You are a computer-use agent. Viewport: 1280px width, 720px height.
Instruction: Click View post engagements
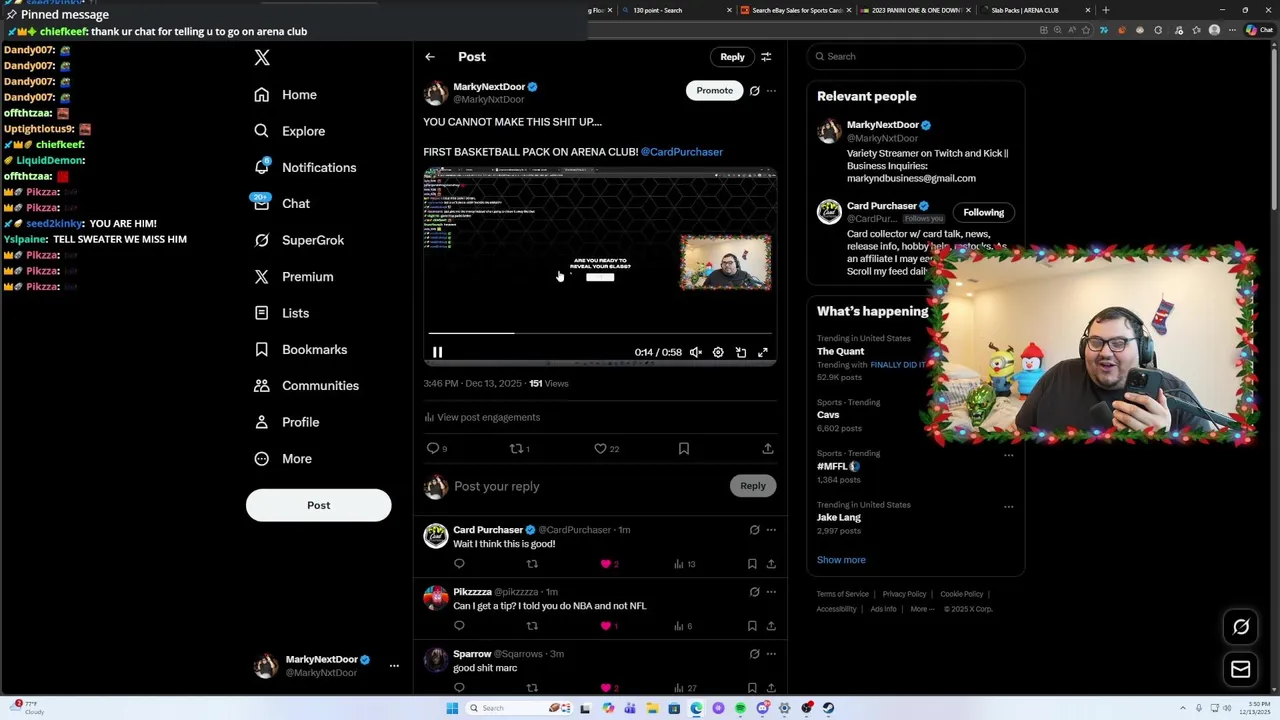(482, 417)
